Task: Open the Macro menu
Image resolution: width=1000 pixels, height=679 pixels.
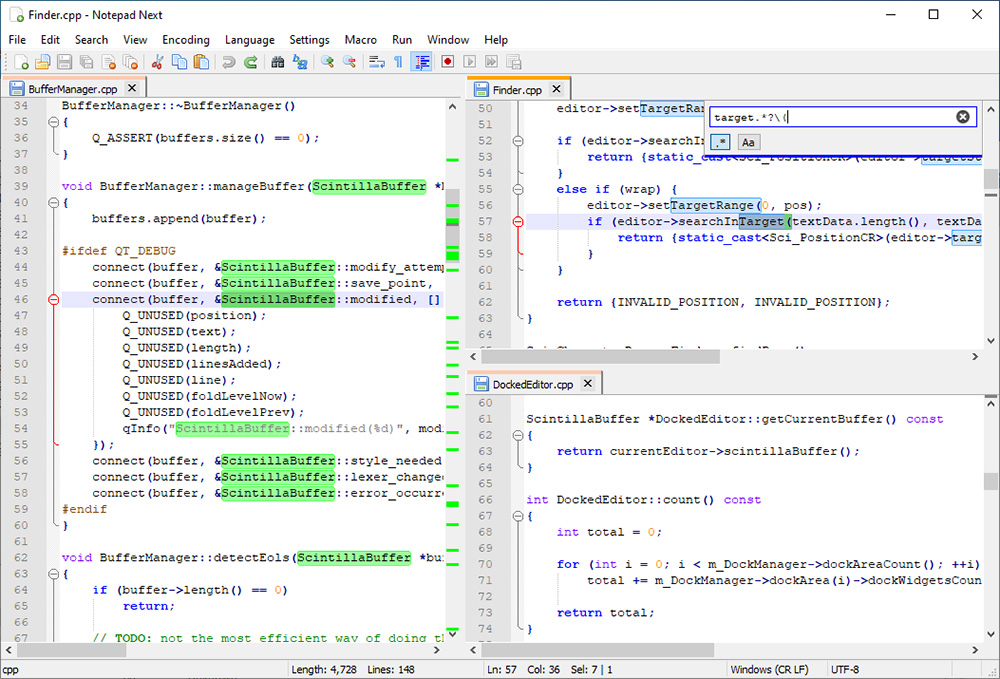Action: [360, 40]
